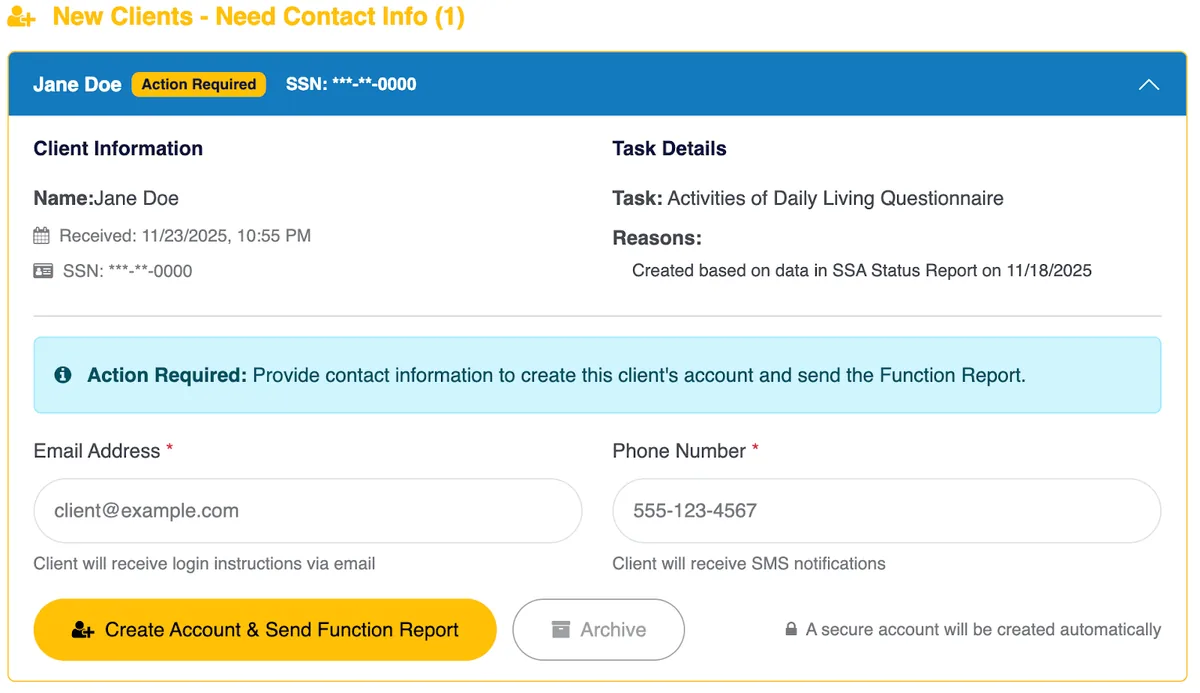Click the chevron arrow on the blue header
This screenshot has height=693, width=1200.
tap(1148, 84)
